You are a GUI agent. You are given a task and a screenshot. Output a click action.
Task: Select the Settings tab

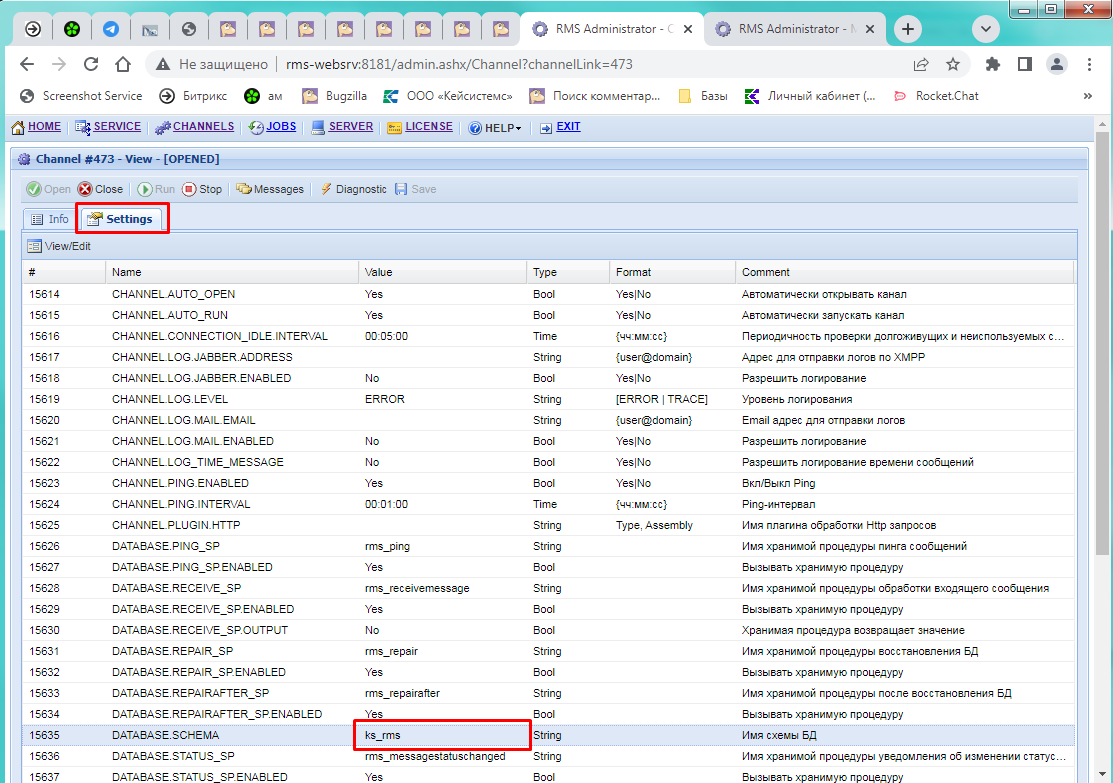[121, 219]
